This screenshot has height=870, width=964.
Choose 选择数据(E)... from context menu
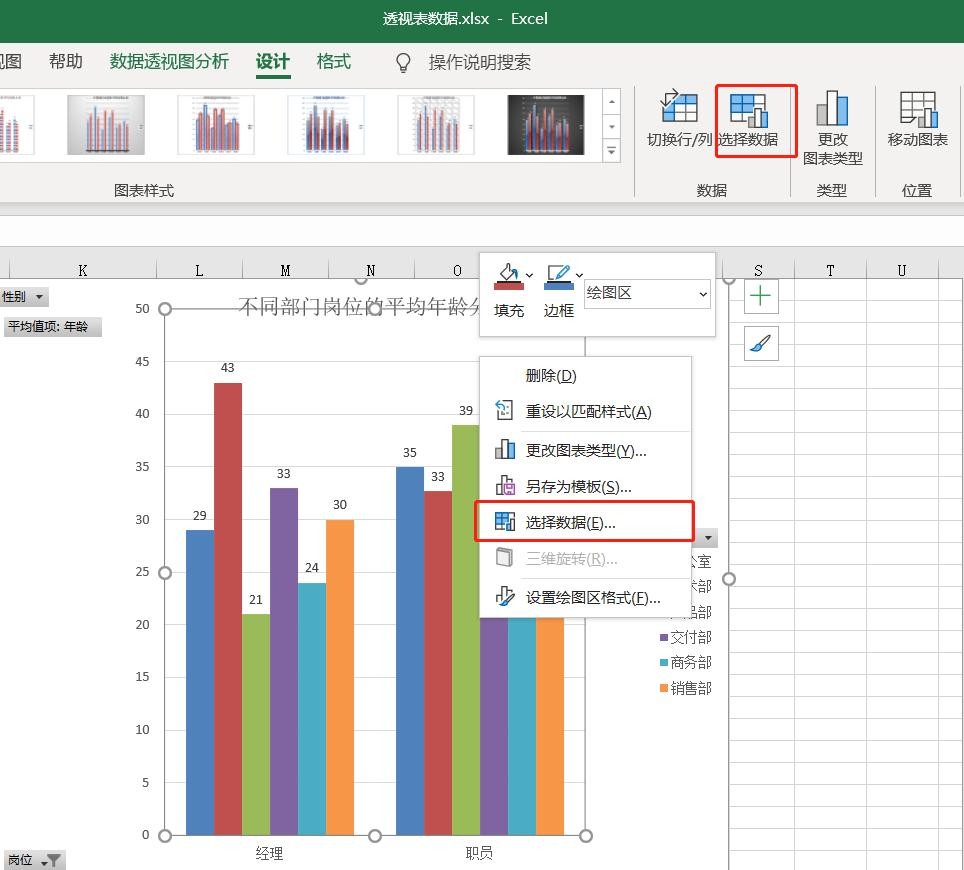click(x=570, y=523)
